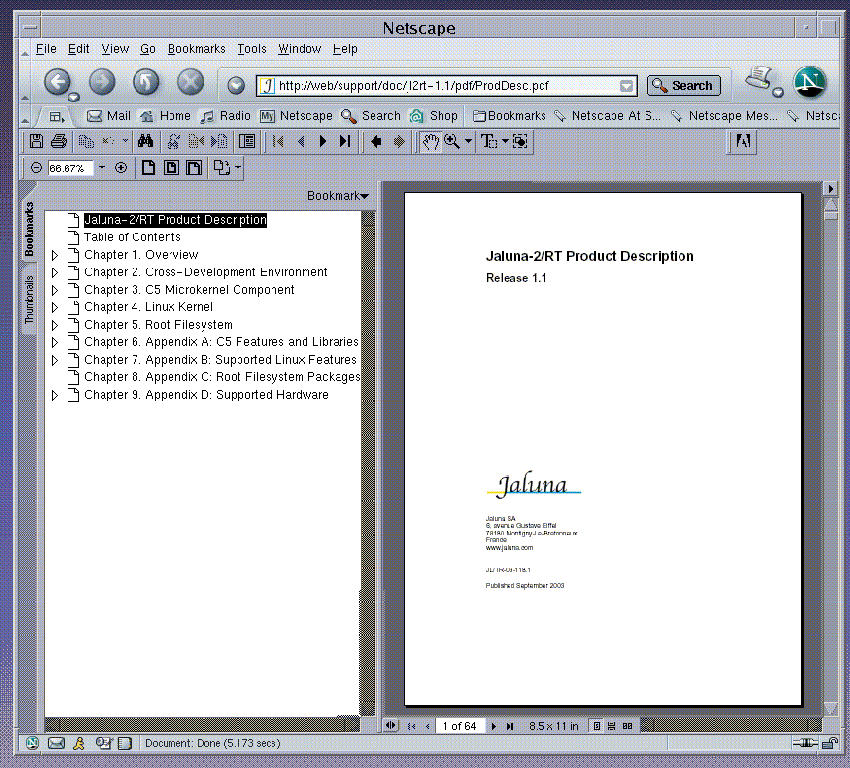This screenshot has width=850, height=768.
Task: Expand Chapter 5. Root Filesystem bookmark
Action: [x=54, y=325]
